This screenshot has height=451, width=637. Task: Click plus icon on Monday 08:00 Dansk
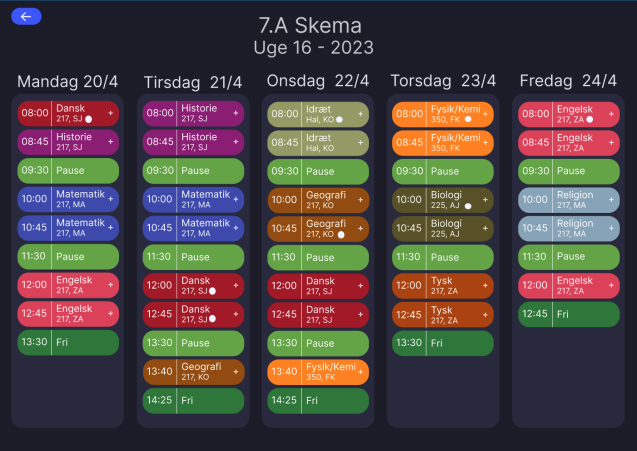(x=110, y=113)
